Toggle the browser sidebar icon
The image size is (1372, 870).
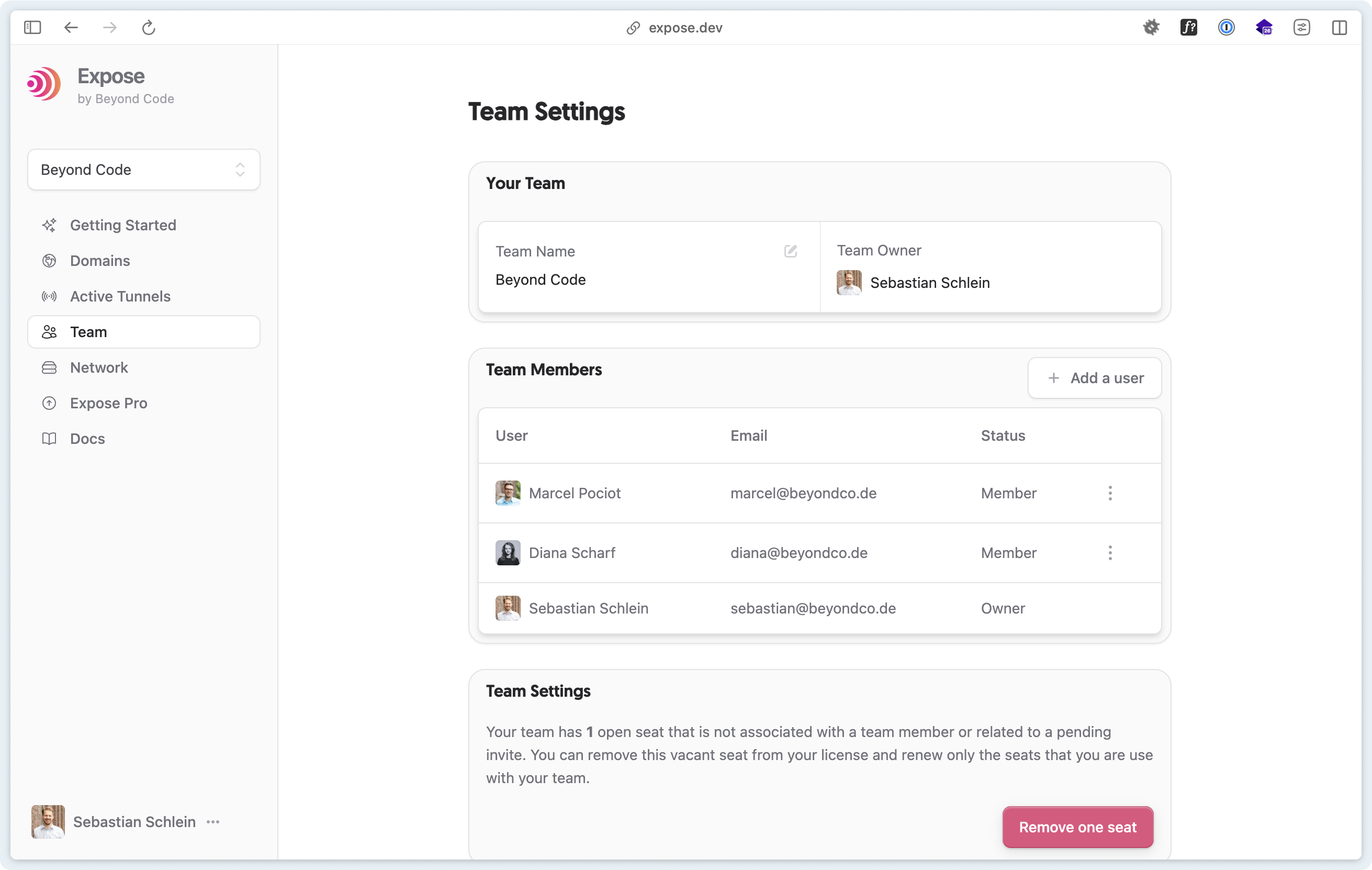click(x=32, y=27)
